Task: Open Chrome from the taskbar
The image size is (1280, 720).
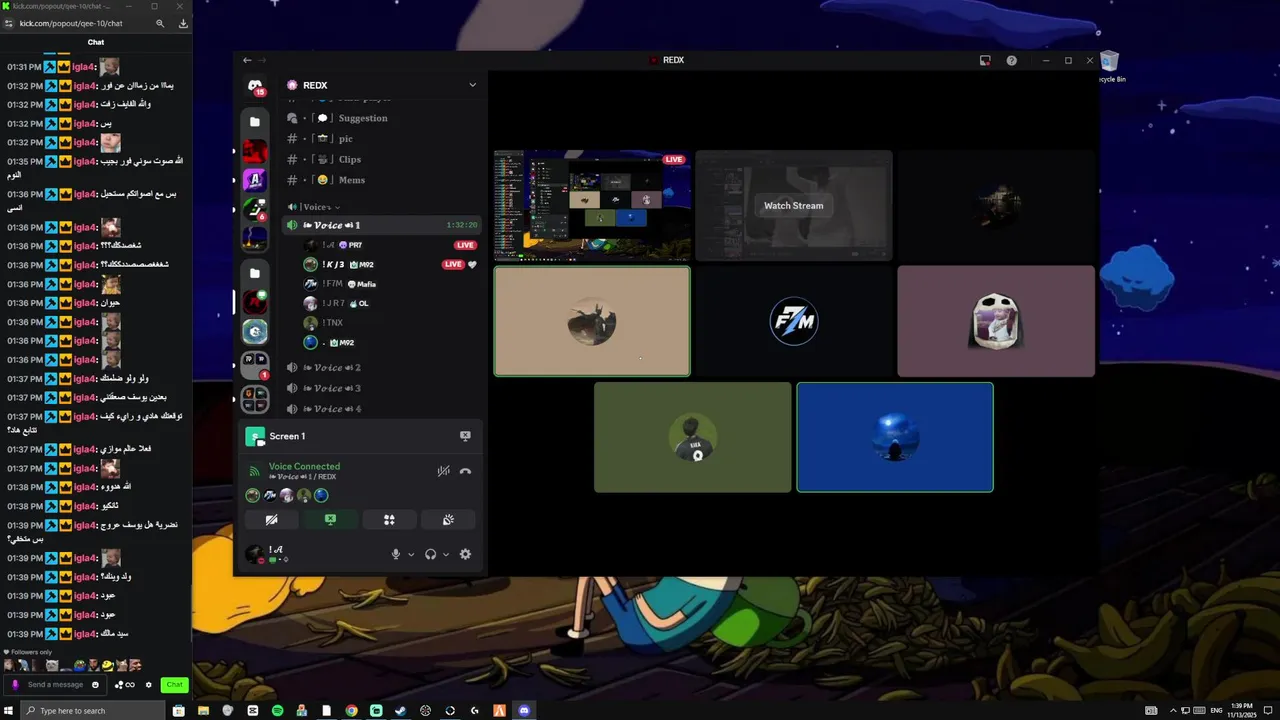Action: (351, 711)
